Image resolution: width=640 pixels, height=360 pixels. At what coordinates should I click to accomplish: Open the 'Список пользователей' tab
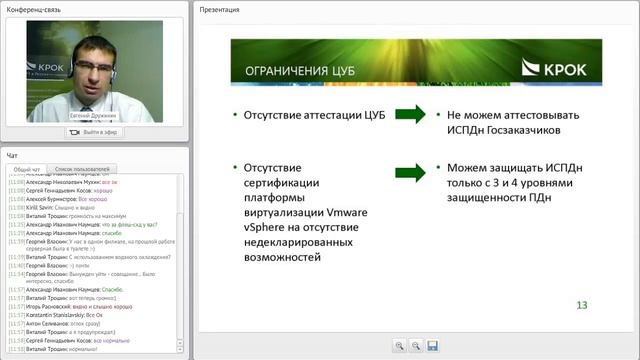pos(82,169)
